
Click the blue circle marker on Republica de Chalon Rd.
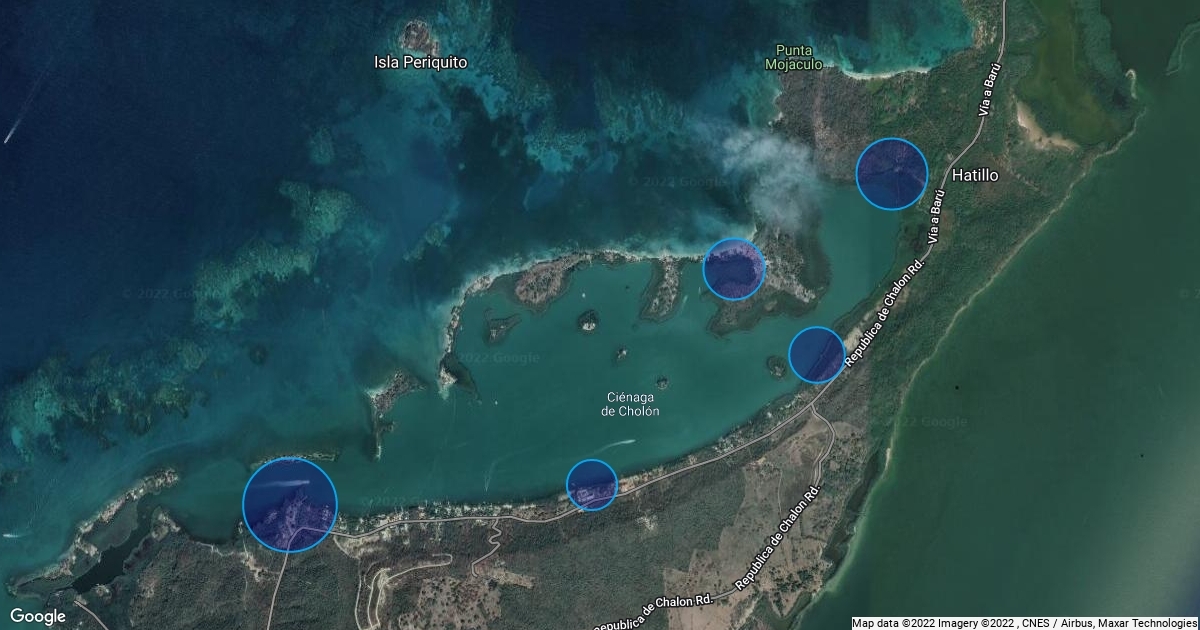(817, 354)
